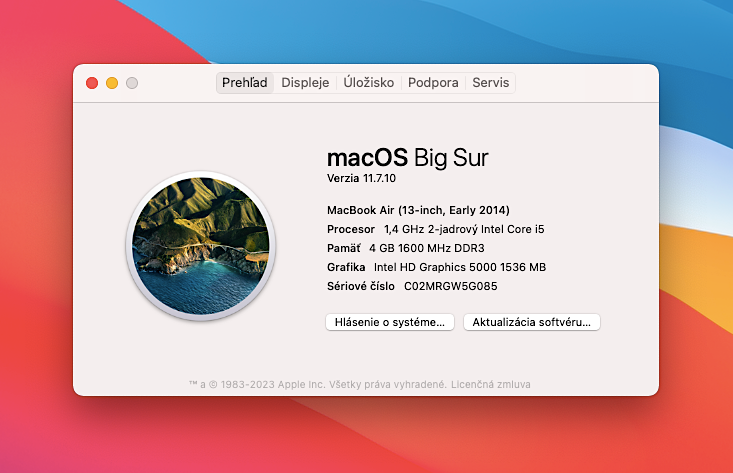This screenshot has width=733, height=473.
Task: Go to the Podpora tab
Action: click(433, 83)
